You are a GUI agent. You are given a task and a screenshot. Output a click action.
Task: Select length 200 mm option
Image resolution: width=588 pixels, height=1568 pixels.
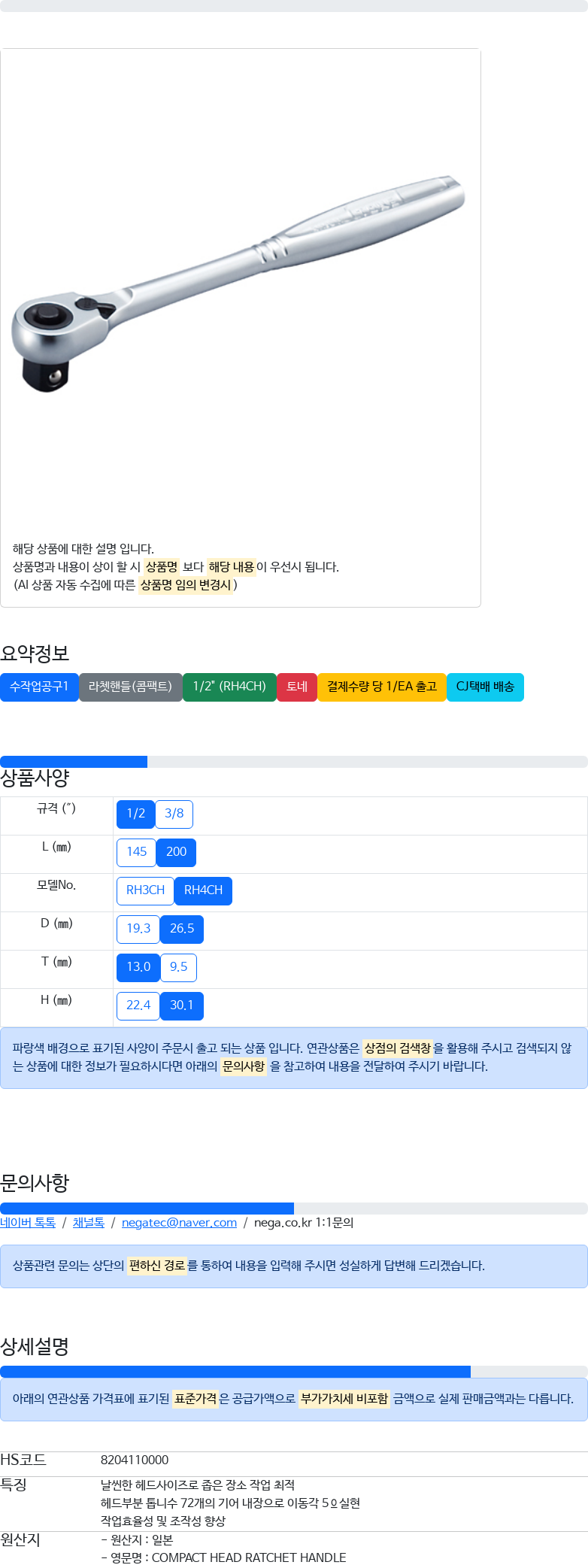[177, 852]
